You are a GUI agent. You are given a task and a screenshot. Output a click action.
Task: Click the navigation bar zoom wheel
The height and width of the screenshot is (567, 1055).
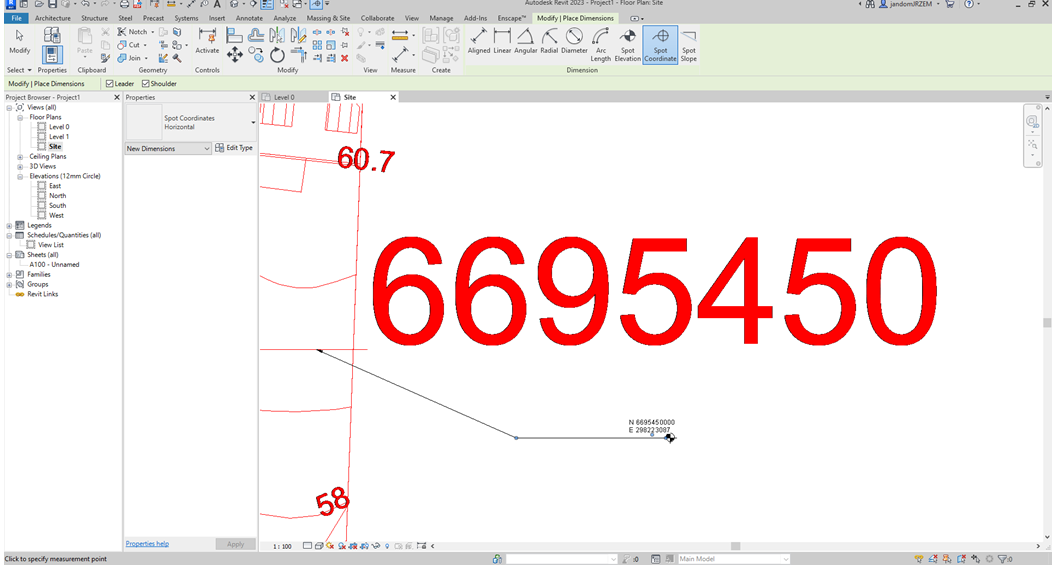[x=1031, y=122]
